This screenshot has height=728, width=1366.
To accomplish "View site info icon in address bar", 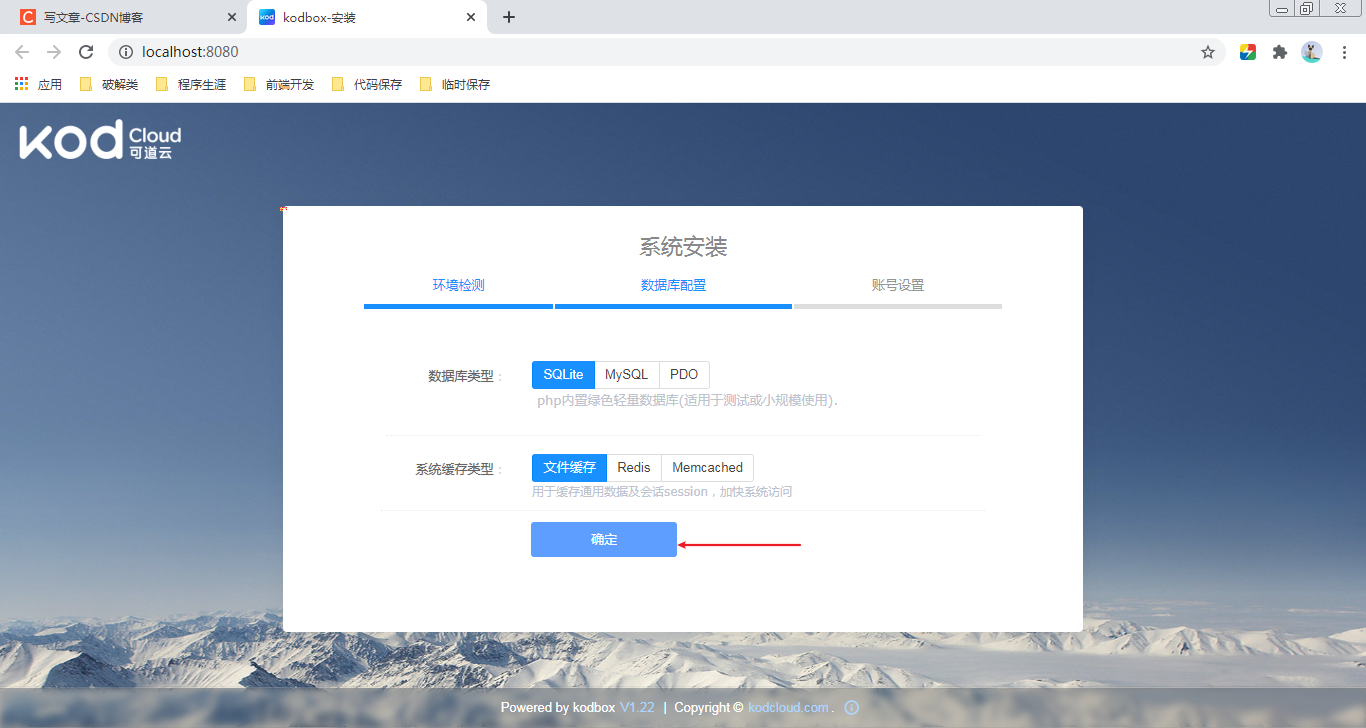I will pyautogui.click(x=126, y=52).
